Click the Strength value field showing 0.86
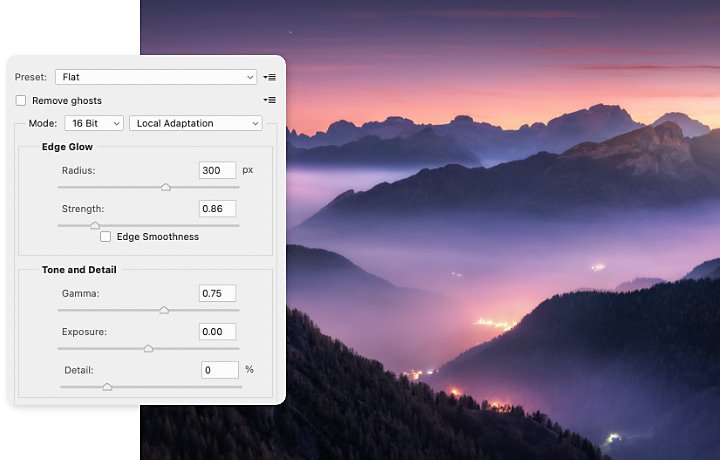Image resolution: width=720 pixels, height=460 pixels. point(217,208)
